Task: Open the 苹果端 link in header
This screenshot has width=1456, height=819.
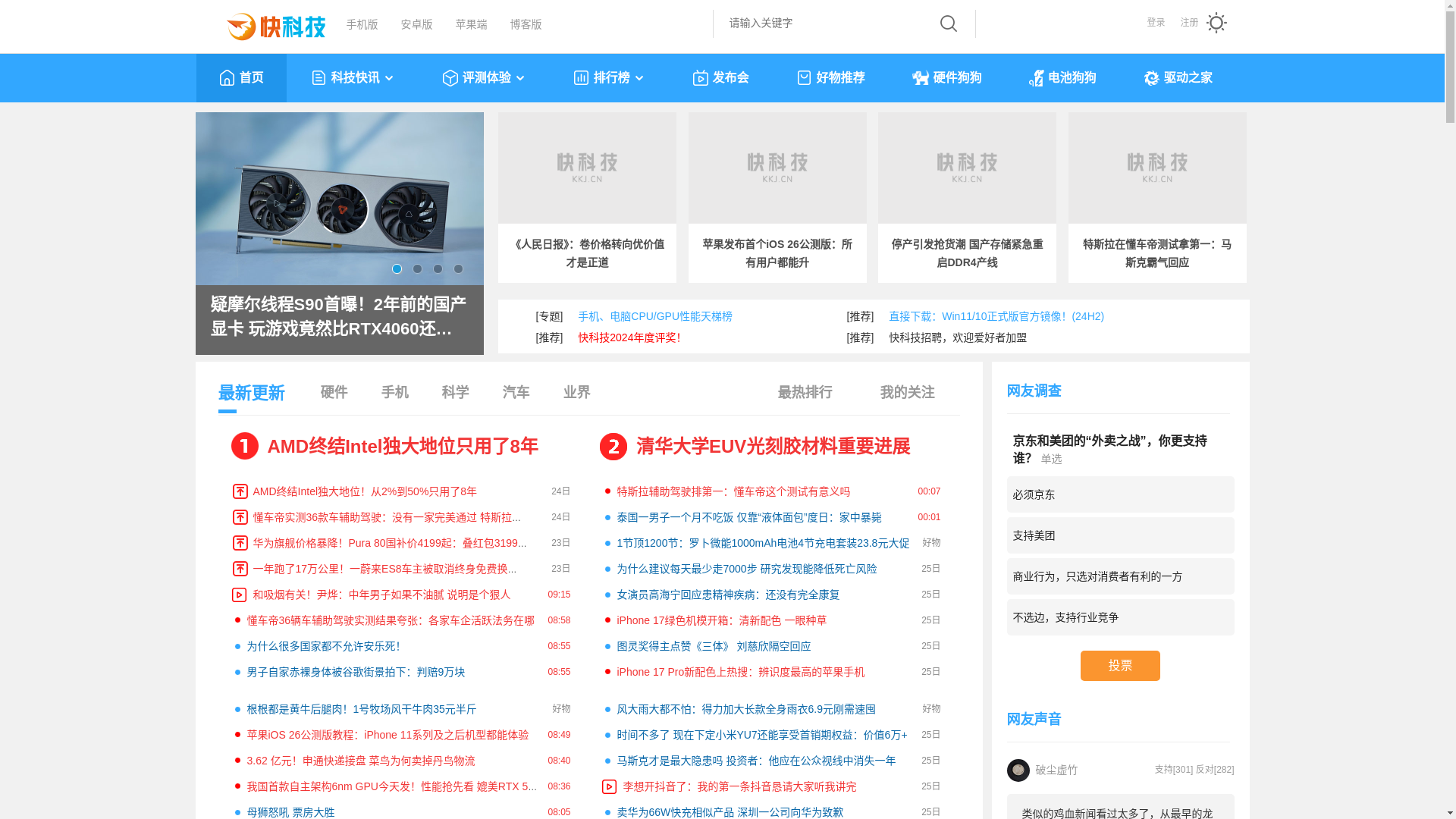Action: 472,25
